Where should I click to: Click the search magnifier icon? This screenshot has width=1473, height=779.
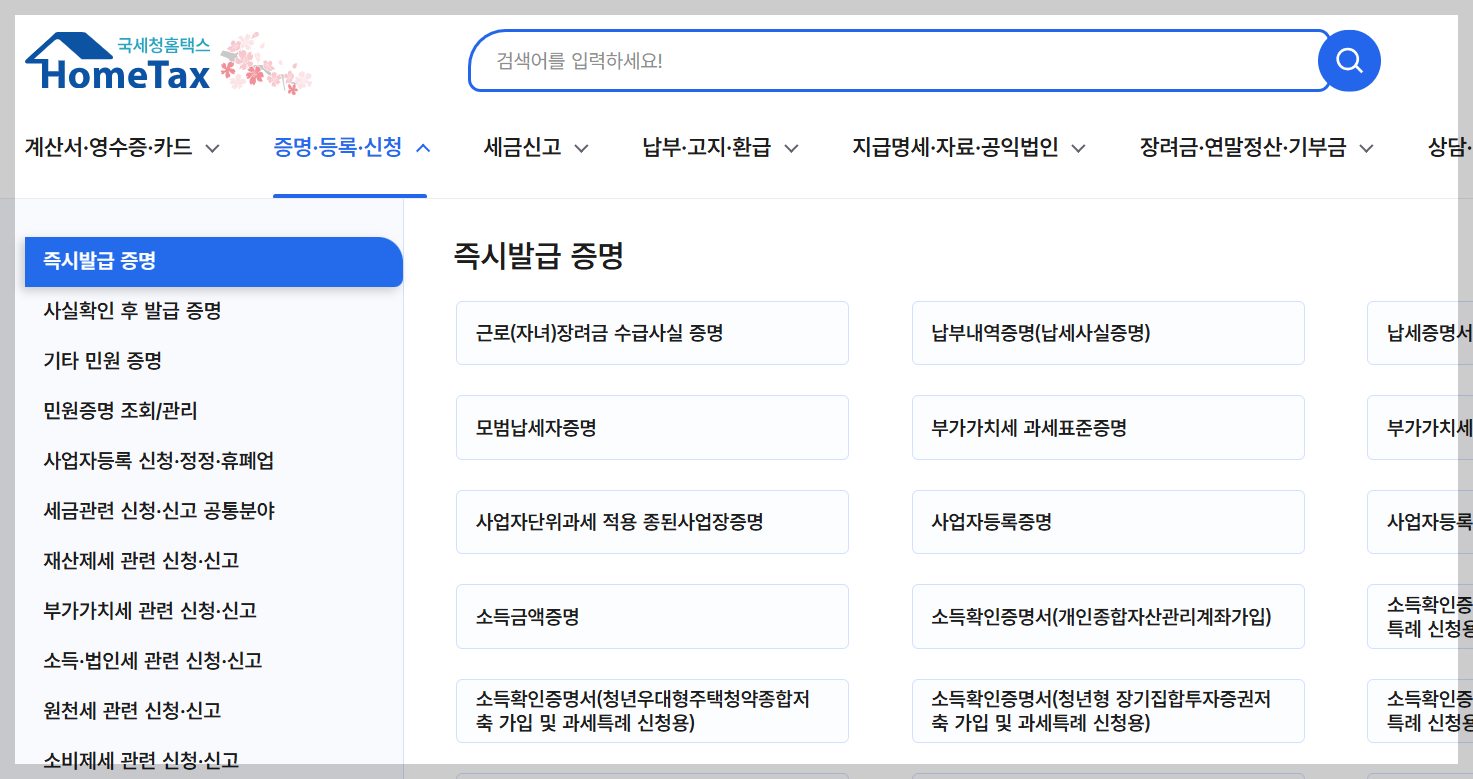pos(1348,60)
